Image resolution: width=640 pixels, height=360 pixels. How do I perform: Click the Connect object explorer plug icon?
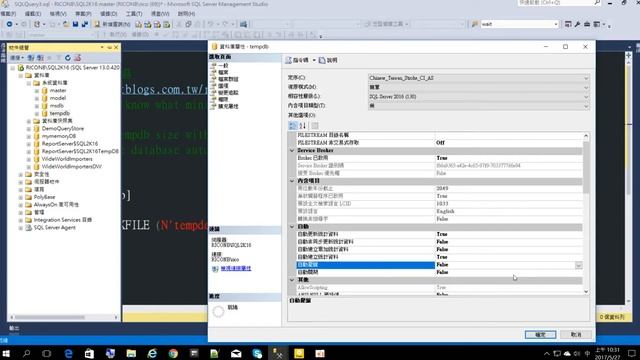31,58
